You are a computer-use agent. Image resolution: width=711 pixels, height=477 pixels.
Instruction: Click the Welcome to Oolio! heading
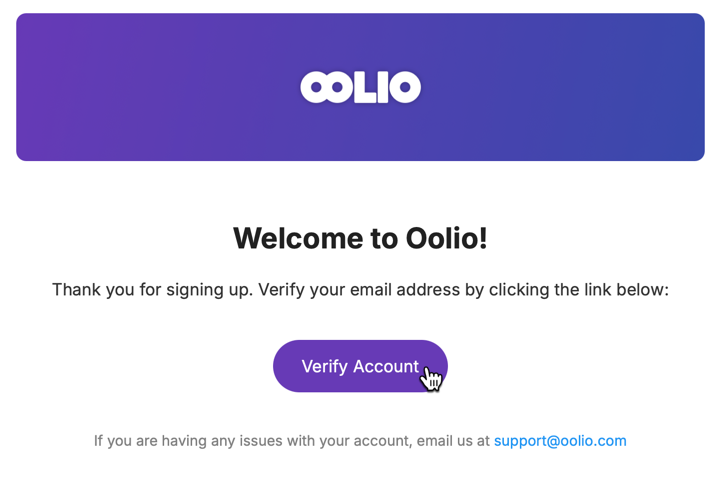tap(360, 238)
